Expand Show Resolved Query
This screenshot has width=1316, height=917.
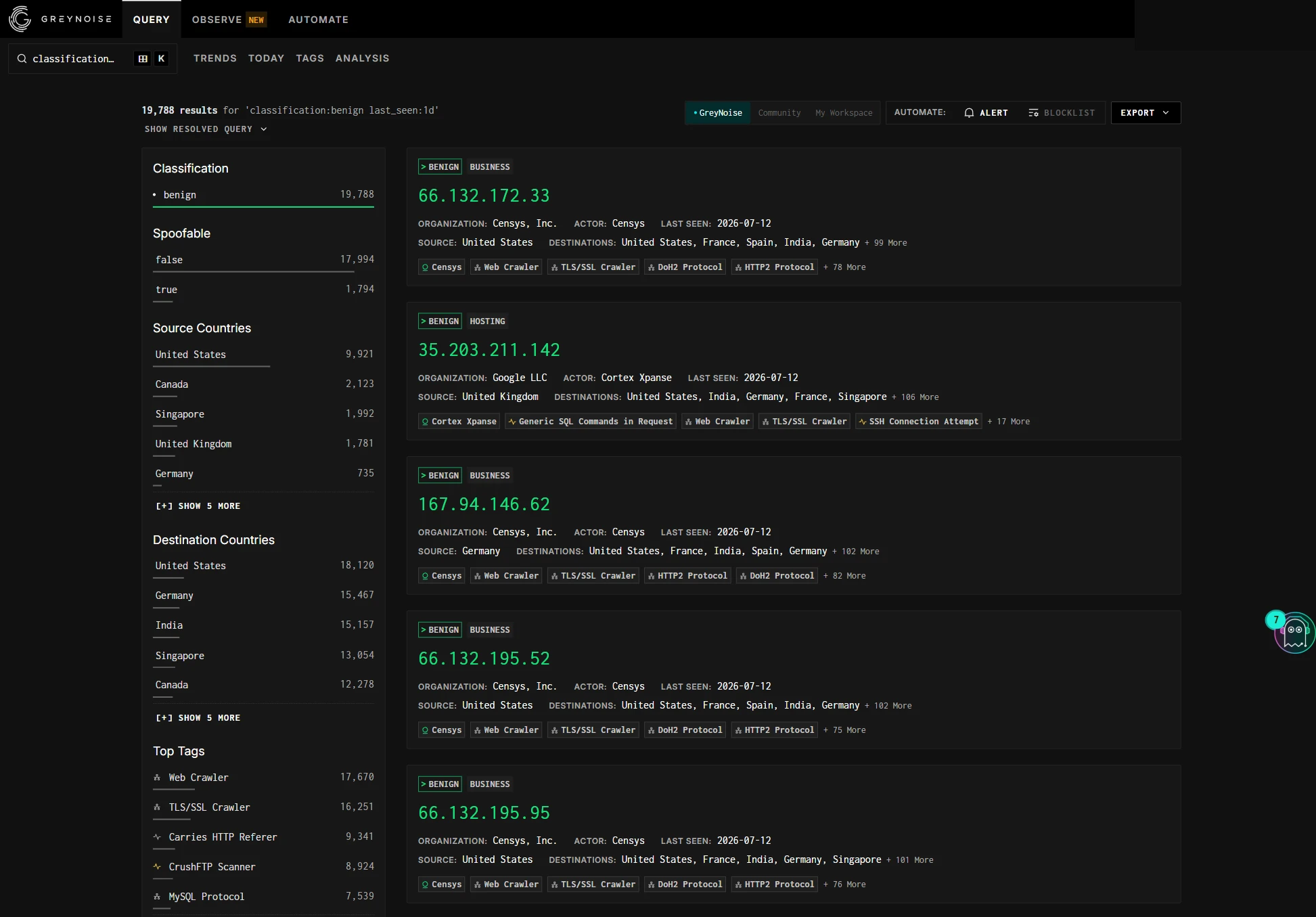tap(206, 129)
